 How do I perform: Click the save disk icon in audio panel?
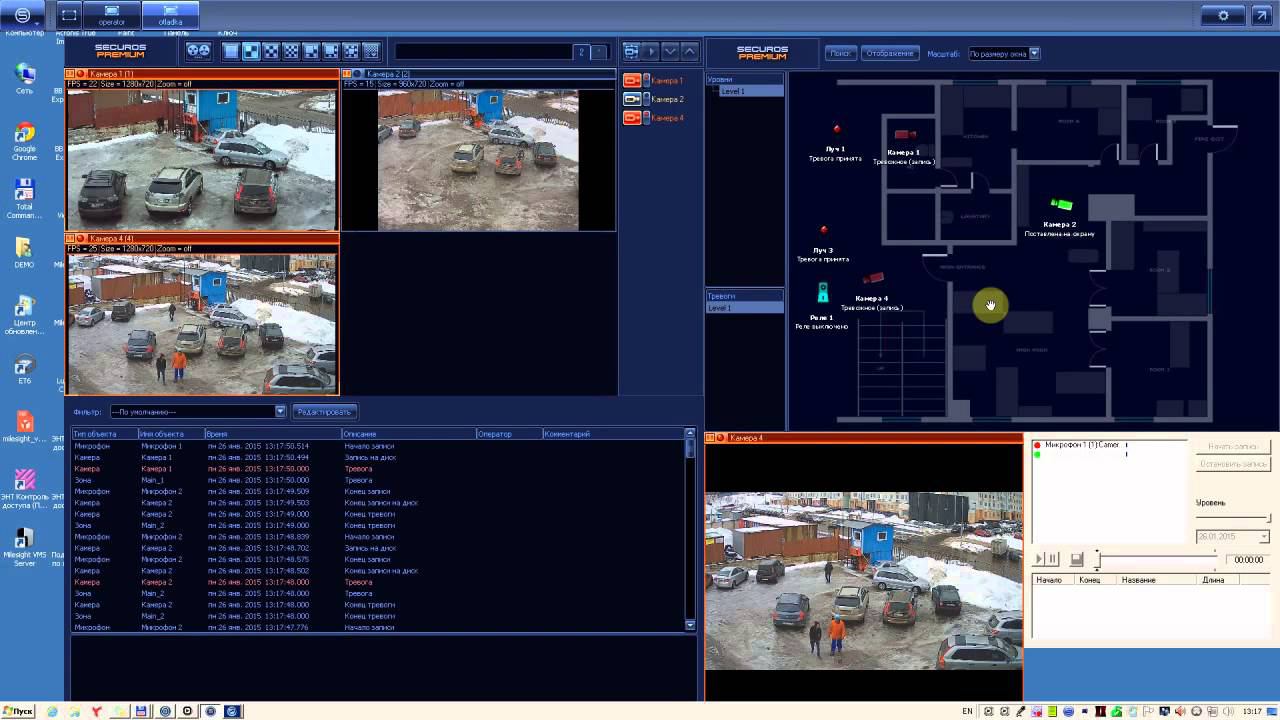(1077, 559)
